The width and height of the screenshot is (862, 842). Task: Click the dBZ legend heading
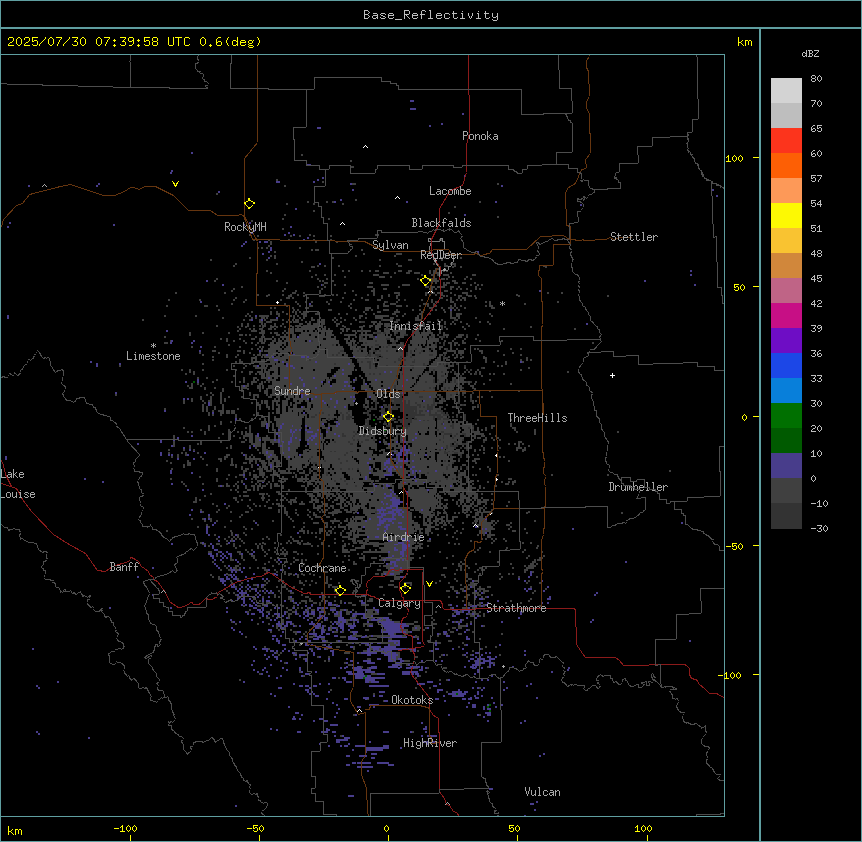click(x=810, y=53)
